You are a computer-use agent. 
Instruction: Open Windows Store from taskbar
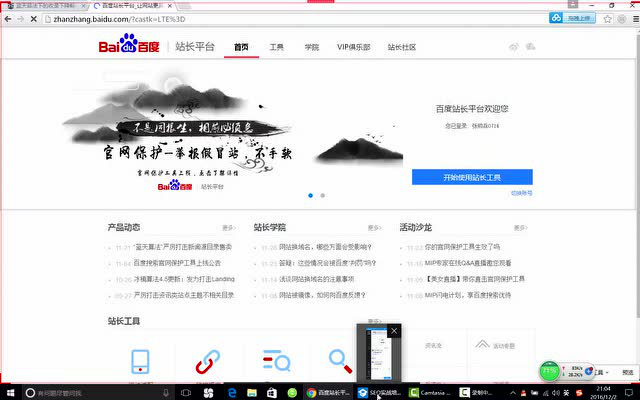tap(271, 393)
